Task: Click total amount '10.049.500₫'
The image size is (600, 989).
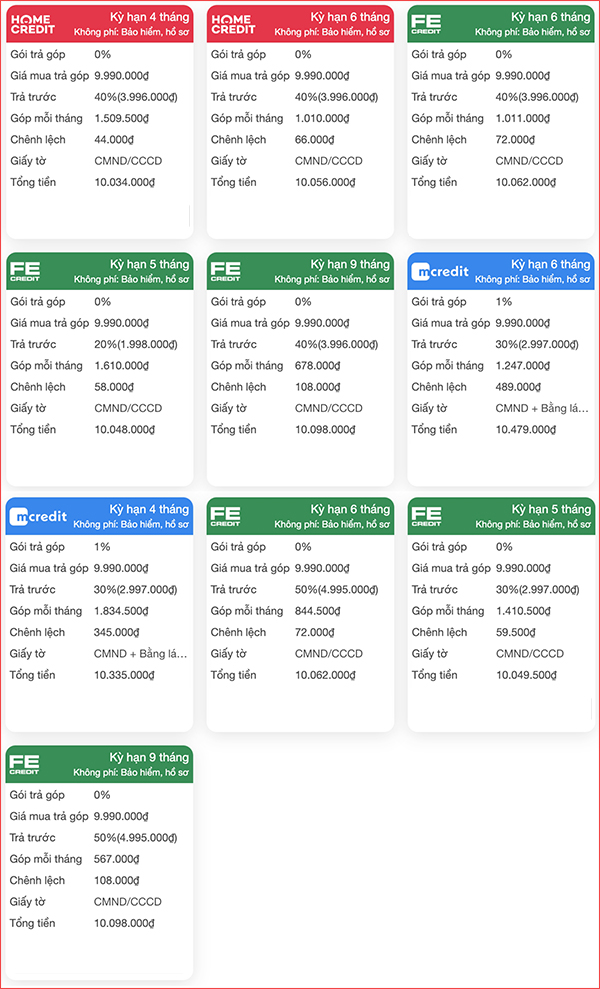Action: [x=526, y=676]
